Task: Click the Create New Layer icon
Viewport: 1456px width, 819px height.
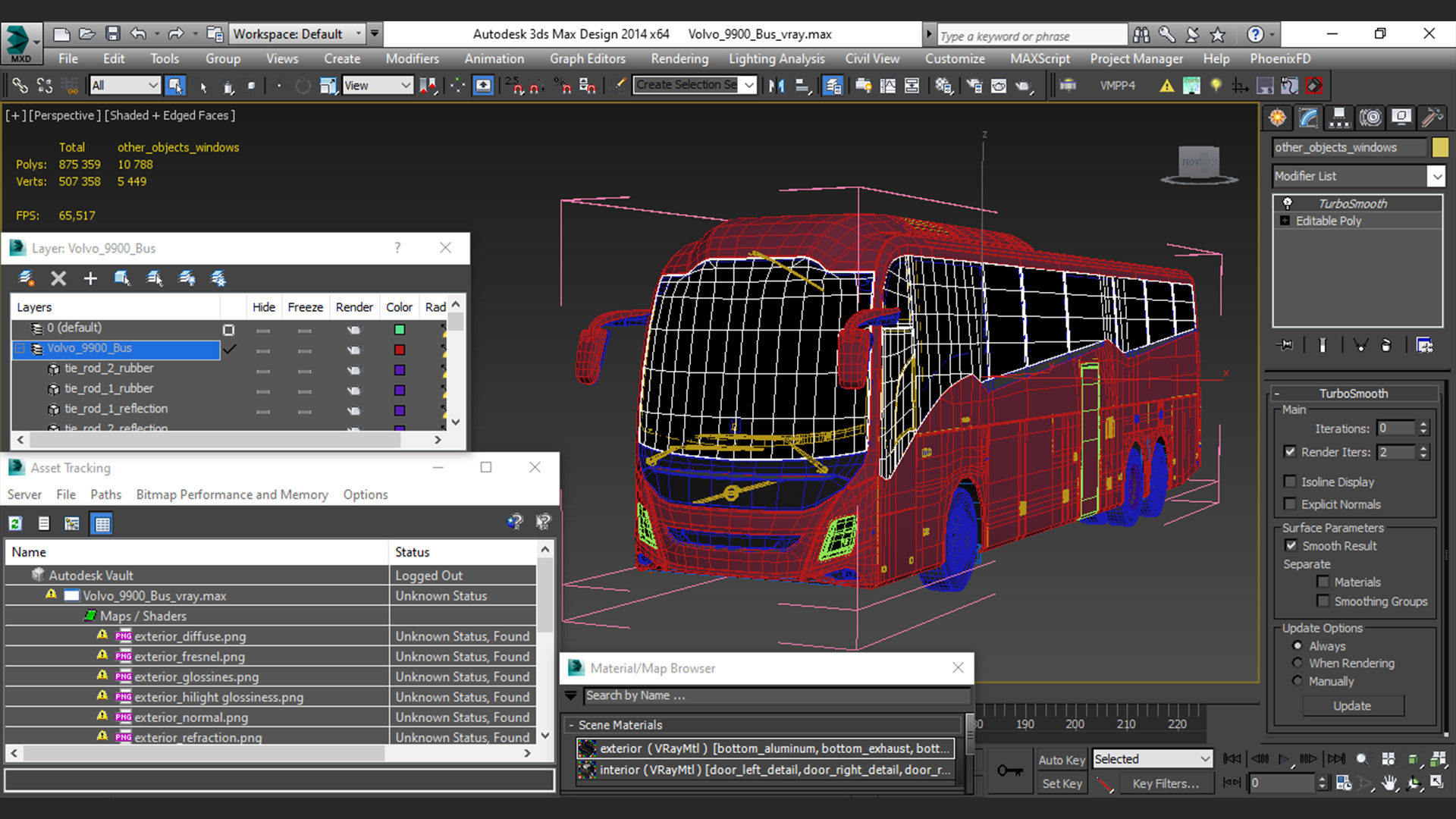Action: pos(27,278)
